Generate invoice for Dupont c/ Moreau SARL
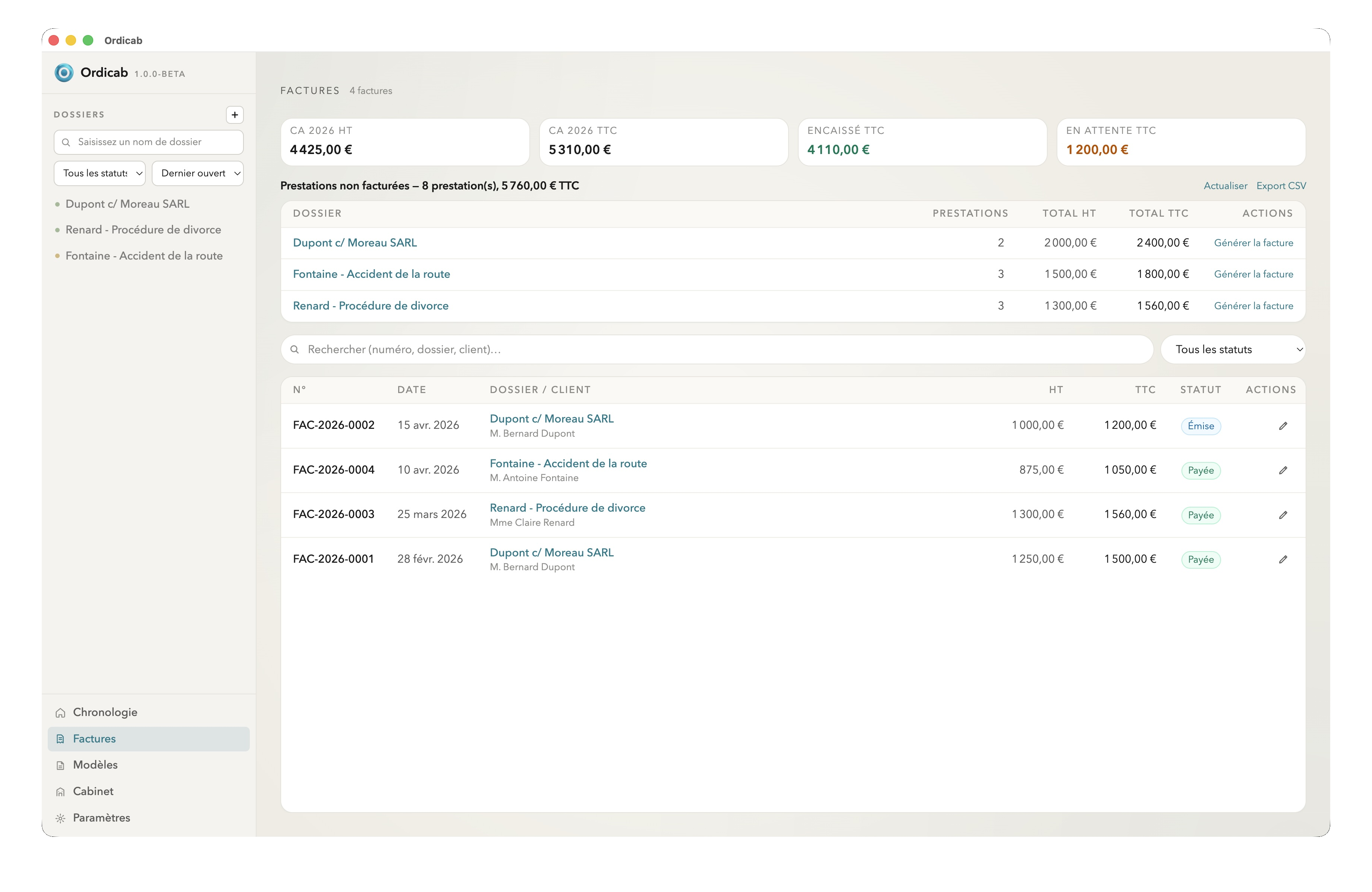This screenshot has height=892, width=1372. [1253, 243]
